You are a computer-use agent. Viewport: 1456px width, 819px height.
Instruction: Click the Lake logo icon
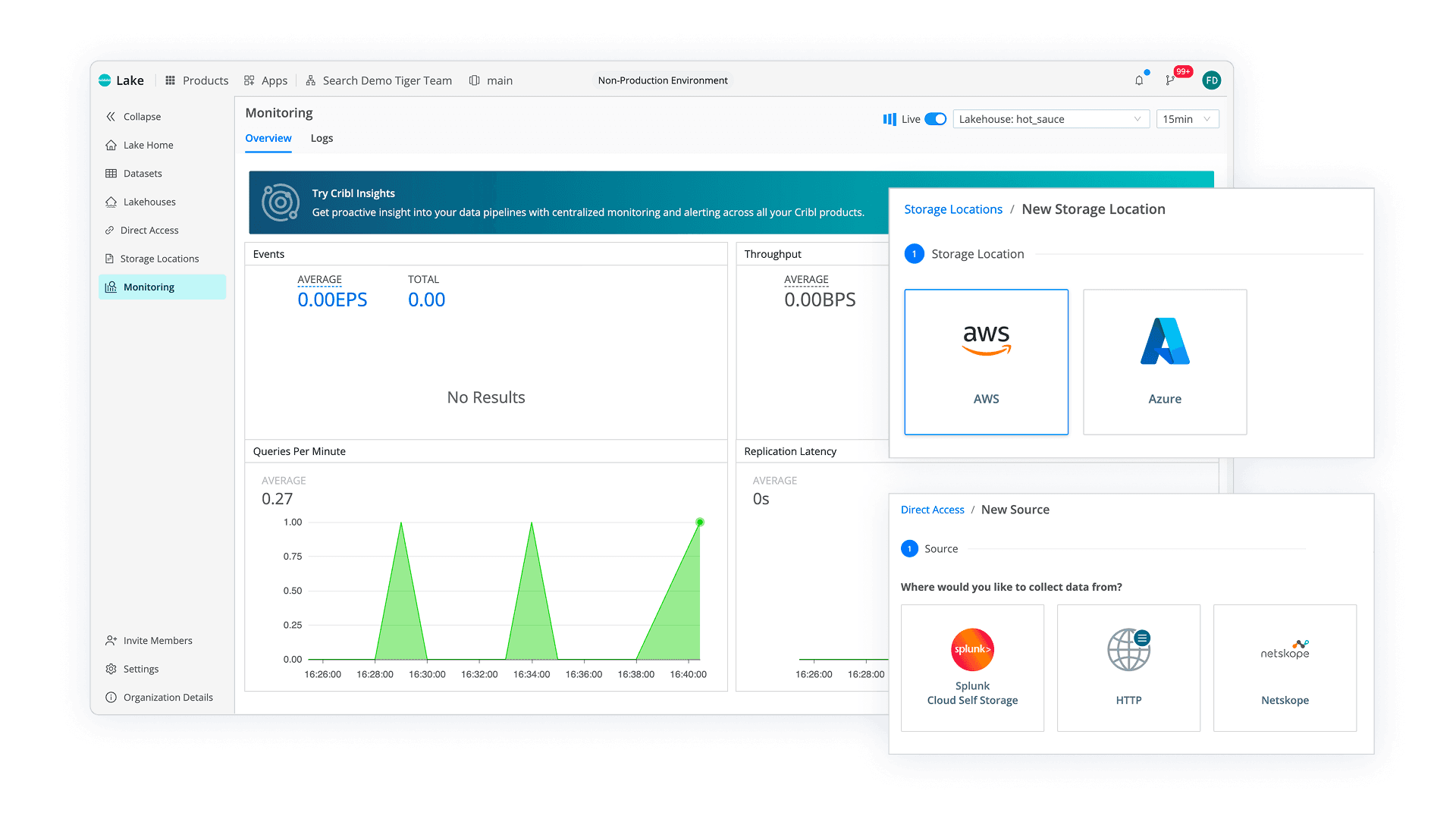coord(105,80)
